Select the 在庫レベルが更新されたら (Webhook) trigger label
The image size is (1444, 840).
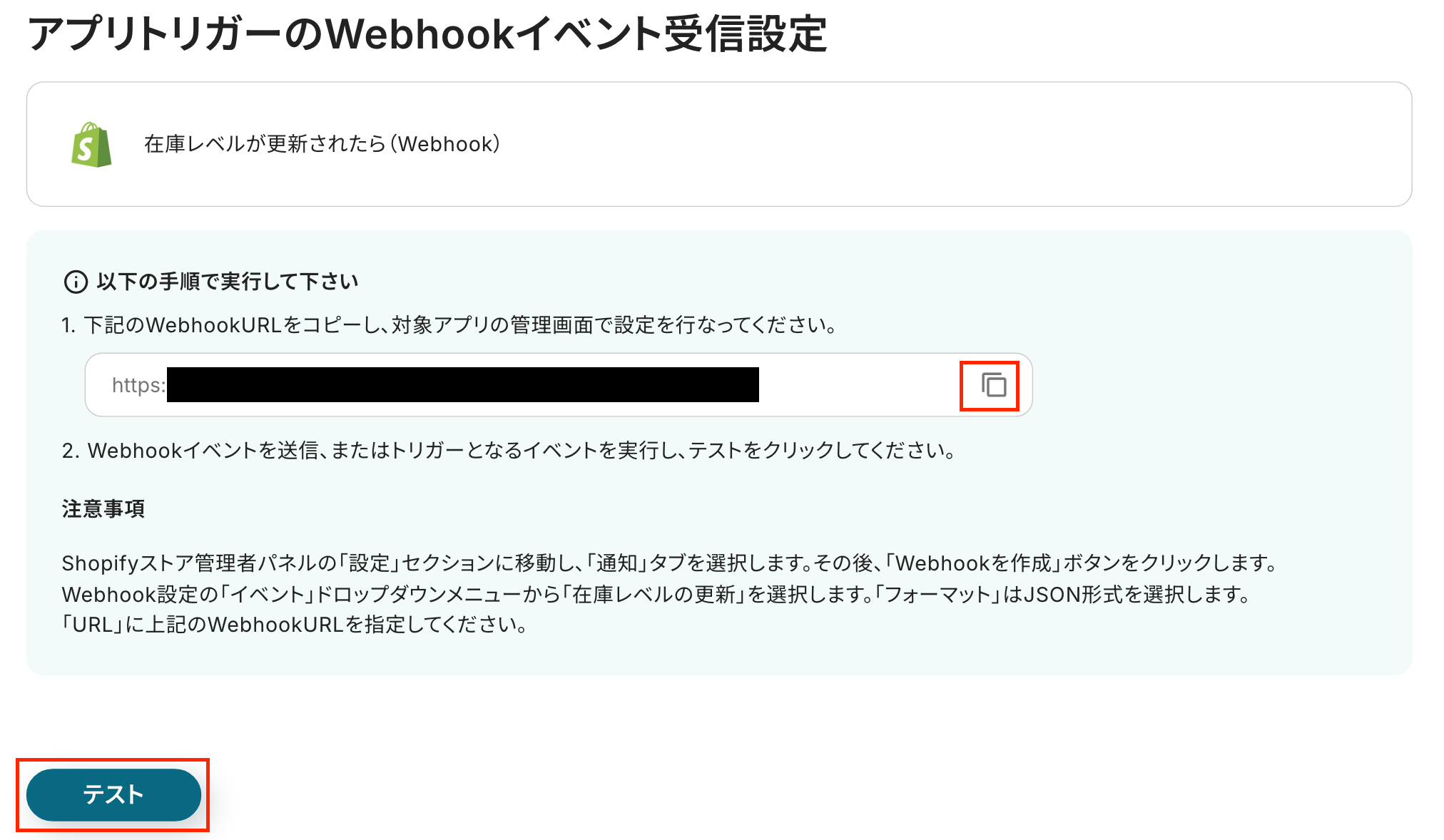(322, 144)
